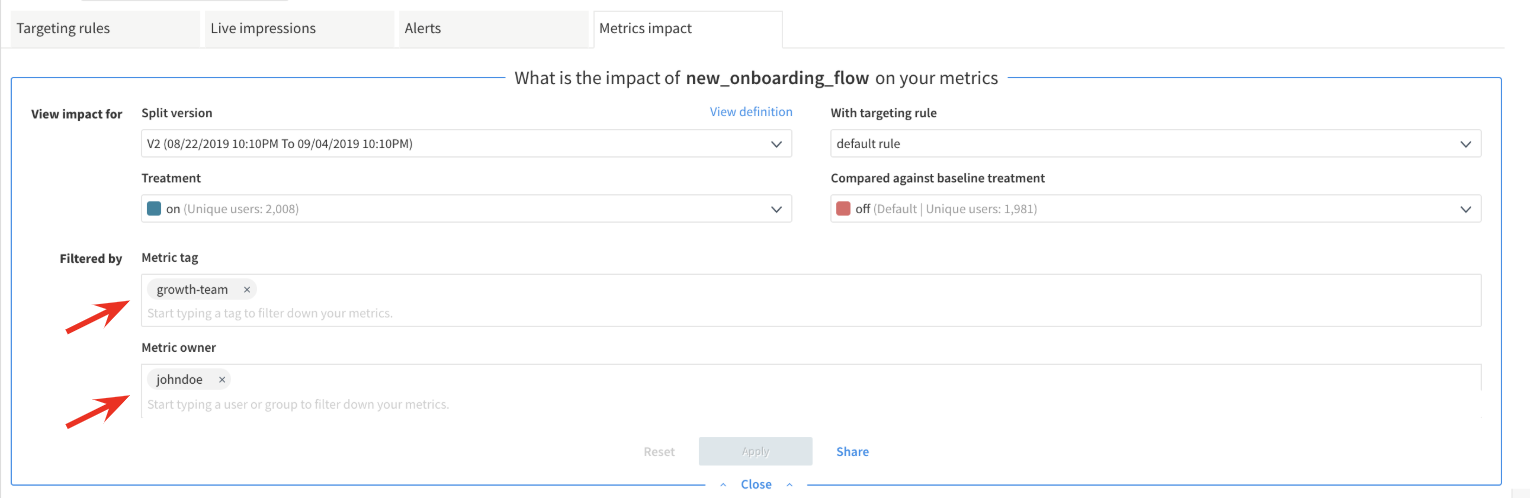Select the Metrics impact tab
Viewport: 1530px width, 498px height.
(x=688, y=29)
